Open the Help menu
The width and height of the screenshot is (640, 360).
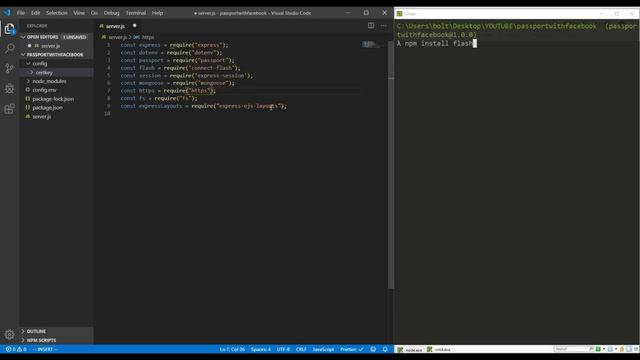click(158, 13)
